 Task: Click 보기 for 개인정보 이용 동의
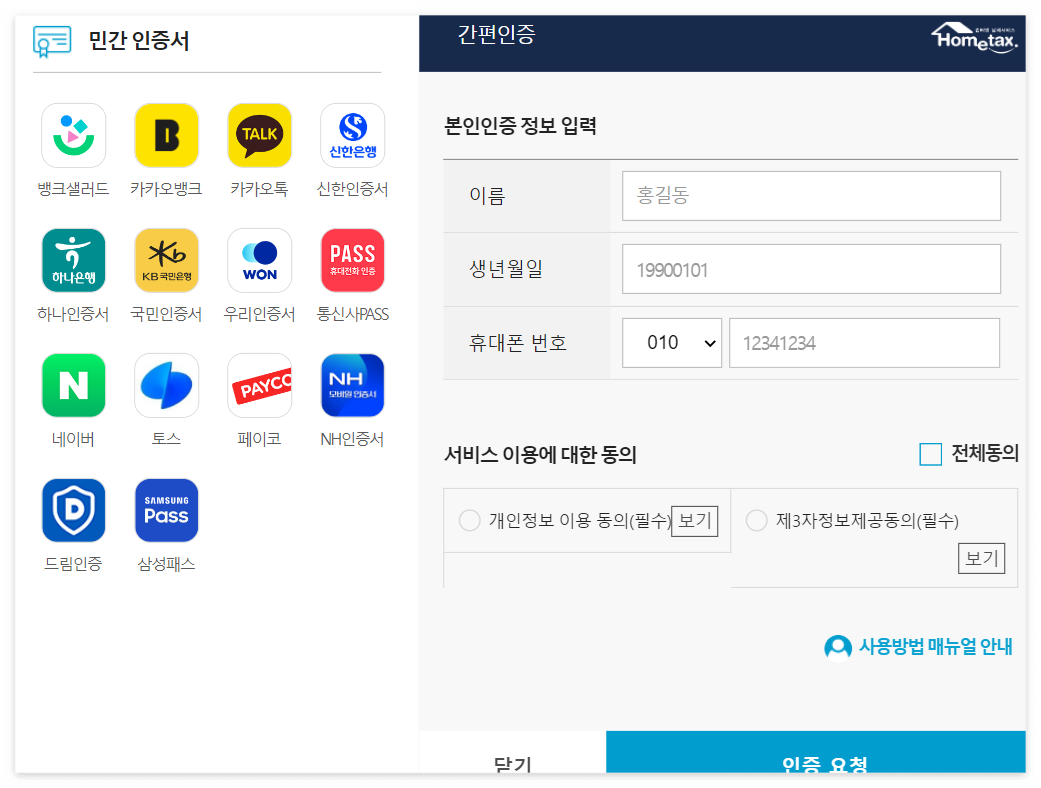(694, 520)
